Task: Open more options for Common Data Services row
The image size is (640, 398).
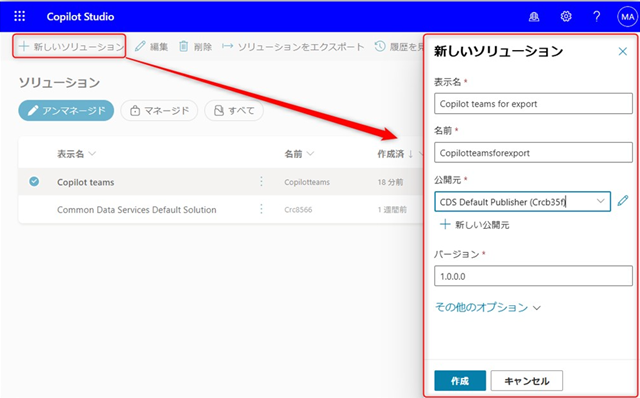Action: tap(261, 209)
